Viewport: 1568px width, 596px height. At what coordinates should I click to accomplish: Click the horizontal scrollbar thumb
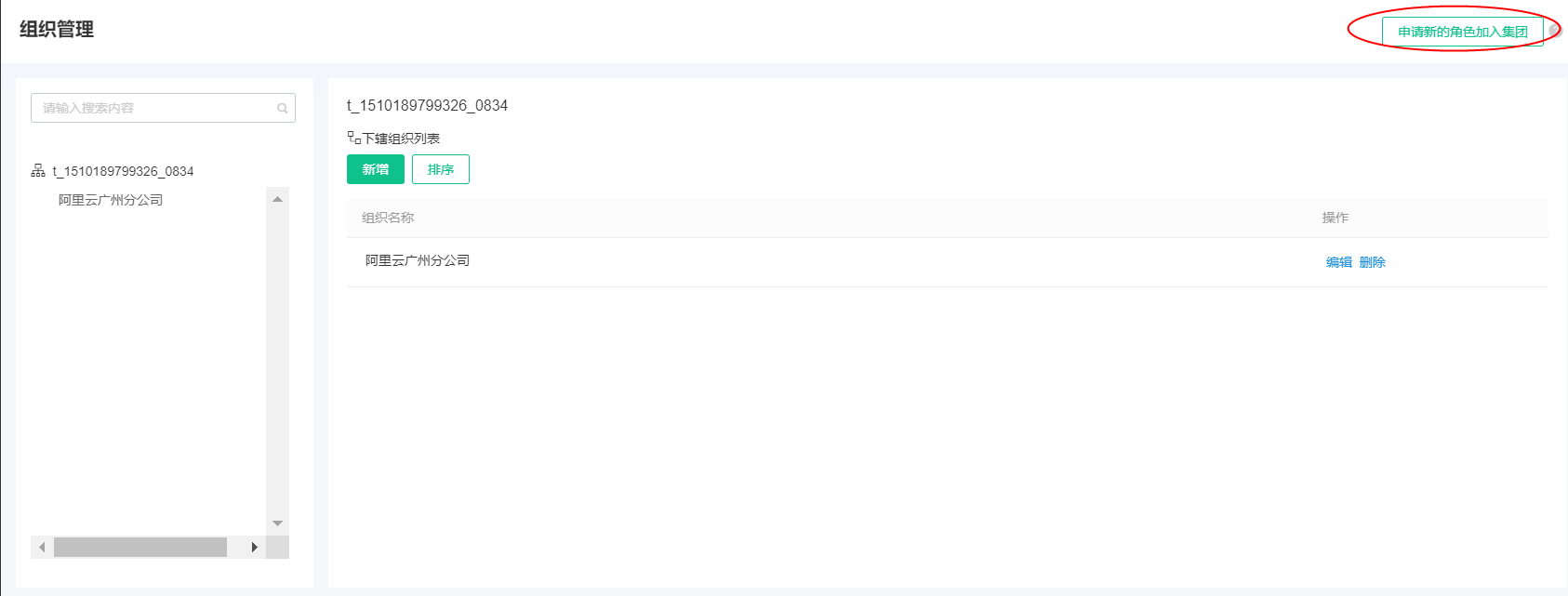140,548
